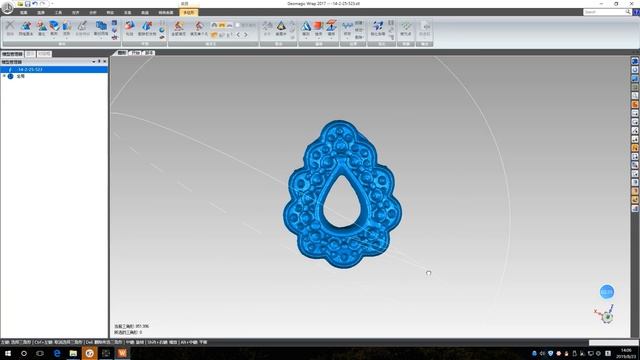Switch to the 工具 ribbon tab
This screenshot has height=360, width=640.
58,13
